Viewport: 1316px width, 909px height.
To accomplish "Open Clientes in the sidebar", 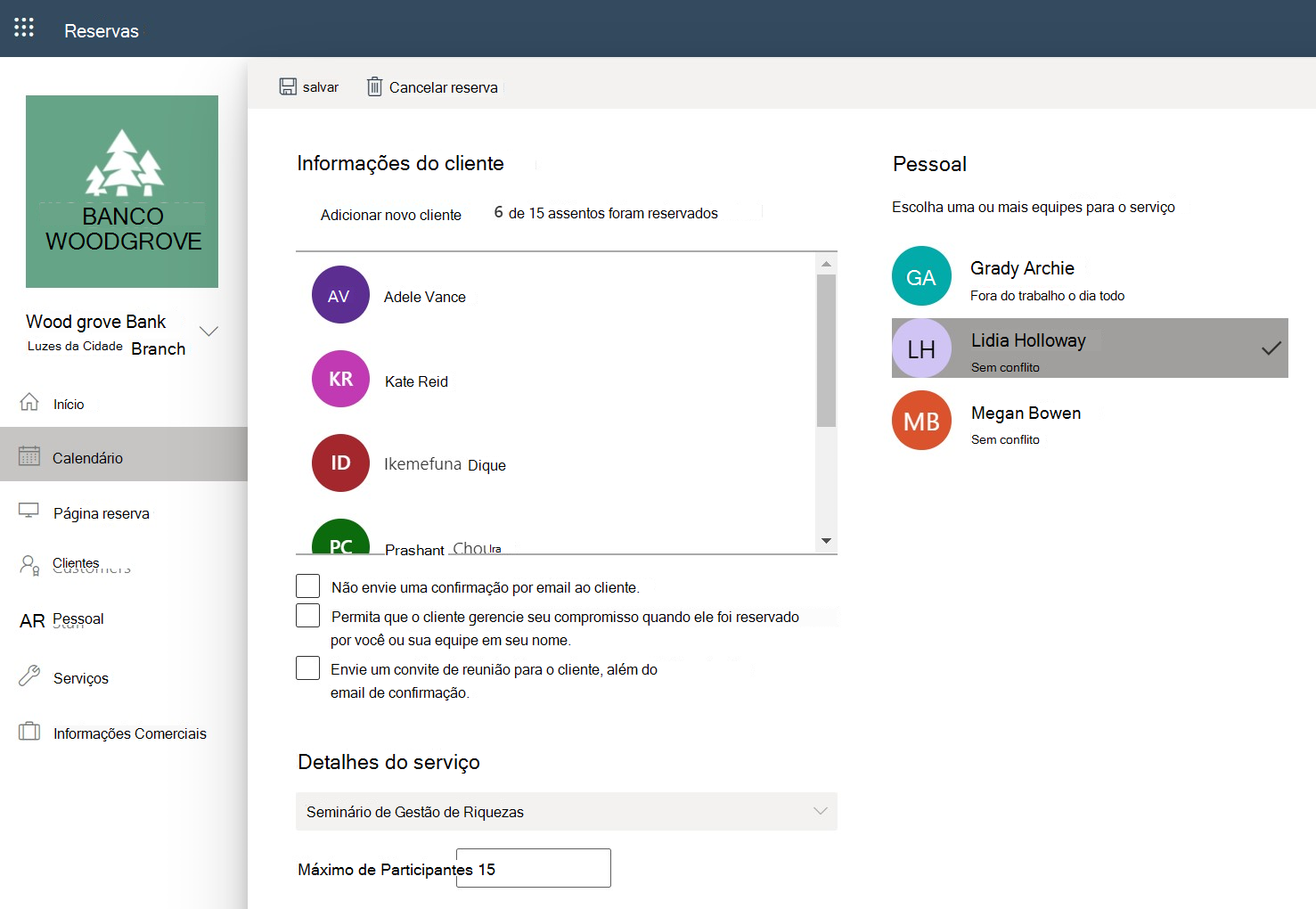I will (x=76, y=563).
